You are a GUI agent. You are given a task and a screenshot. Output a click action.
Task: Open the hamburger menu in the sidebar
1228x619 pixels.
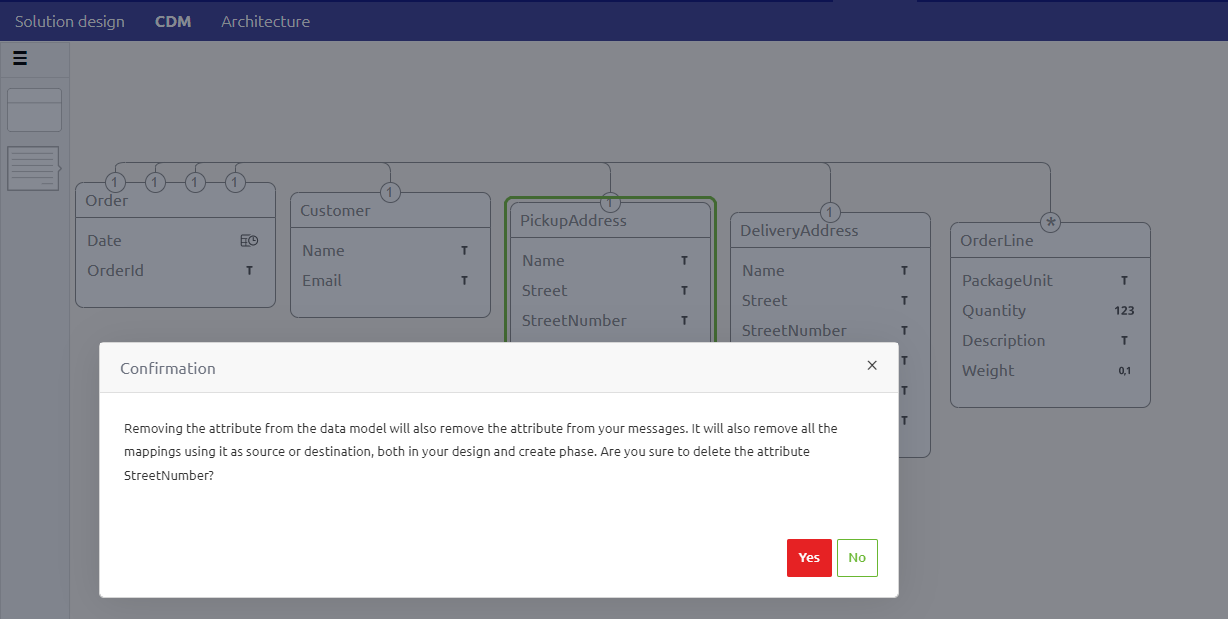click(x=19, y=58)
